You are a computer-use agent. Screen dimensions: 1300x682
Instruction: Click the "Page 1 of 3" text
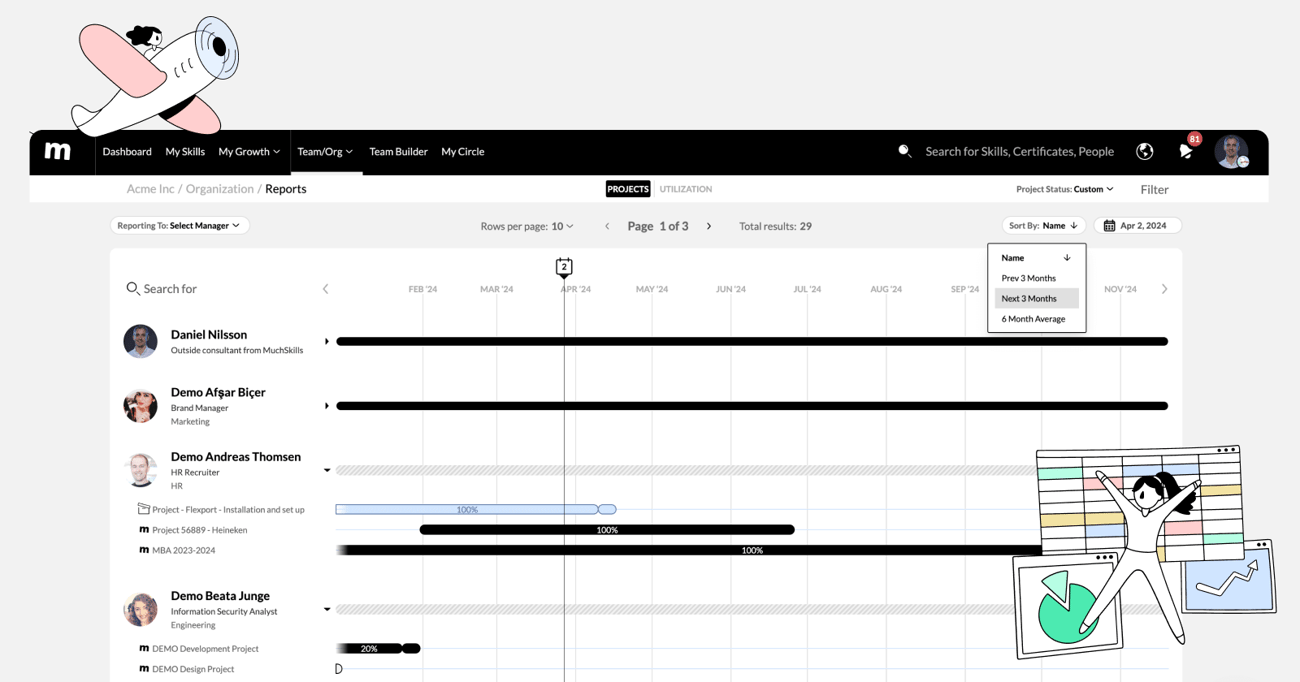(658, 226)
